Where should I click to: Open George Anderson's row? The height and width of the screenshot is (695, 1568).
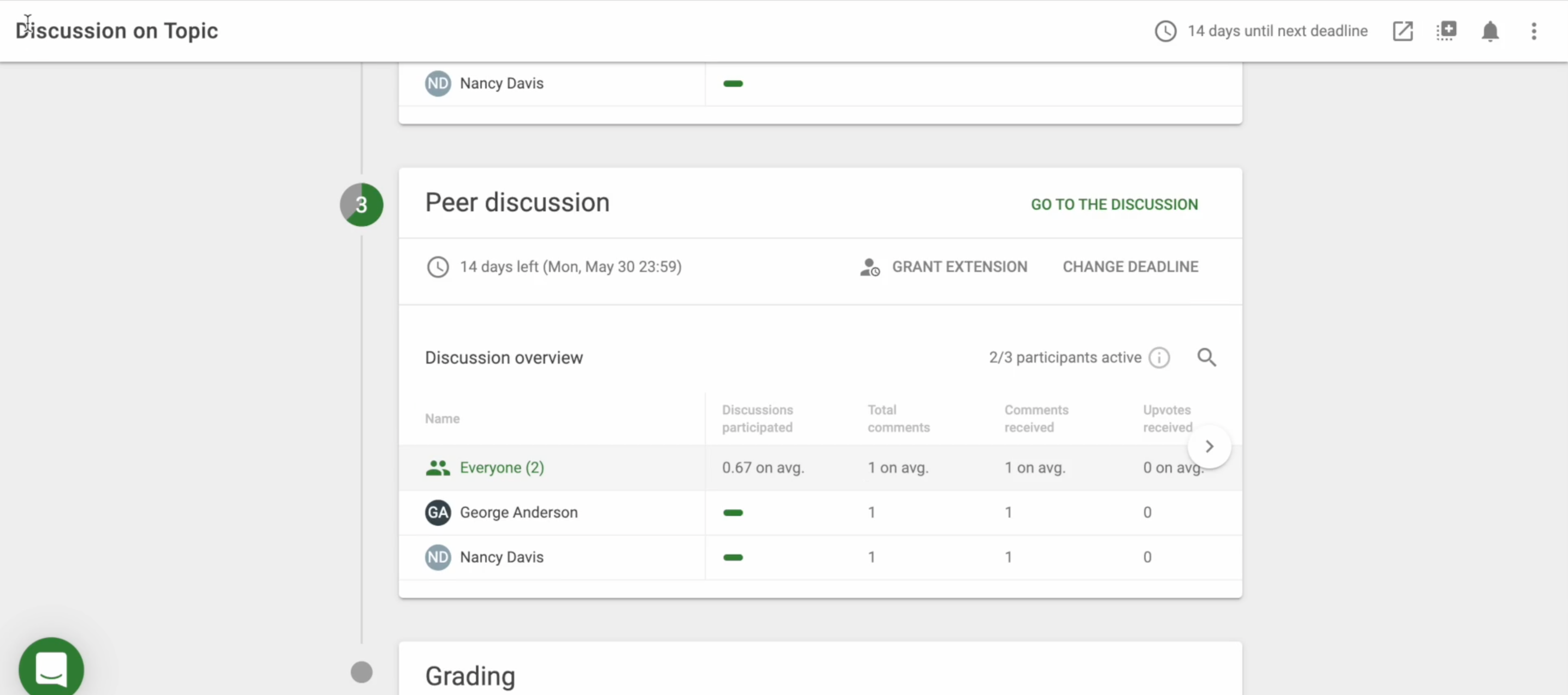coord(518,512)
